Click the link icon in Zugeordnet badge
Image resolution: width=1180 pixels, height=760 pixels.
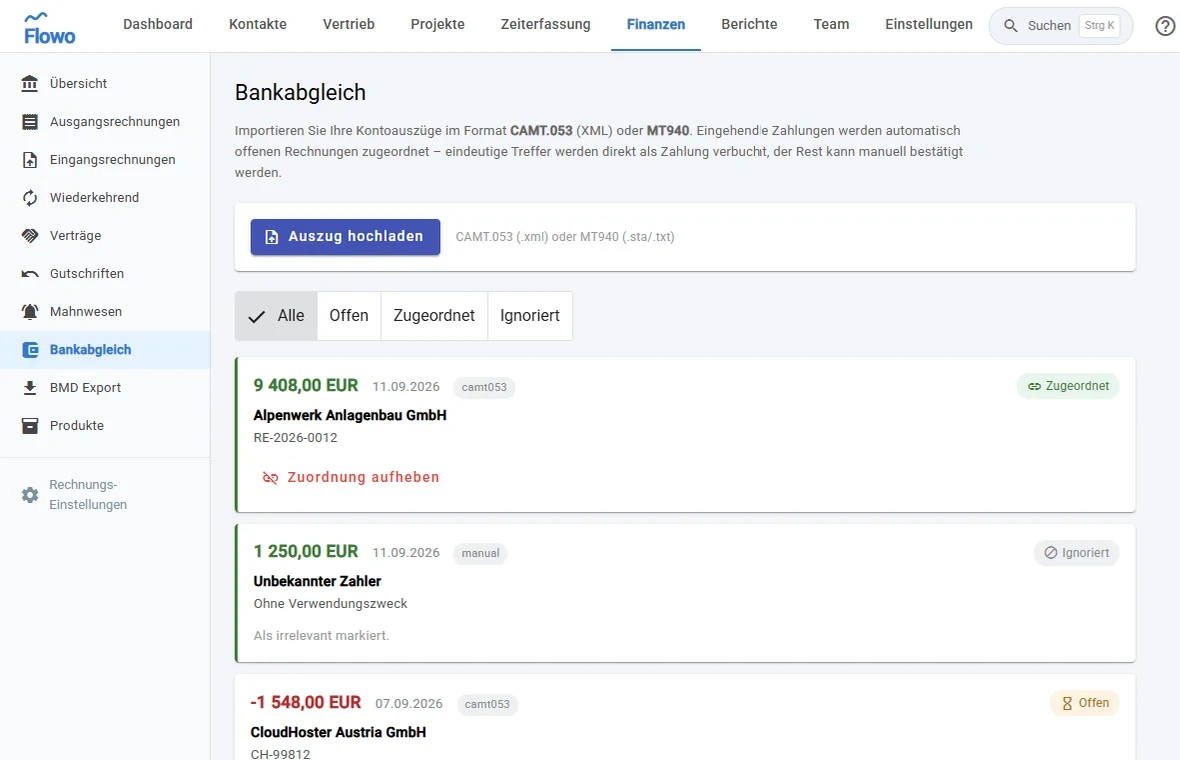(1034, 386)
